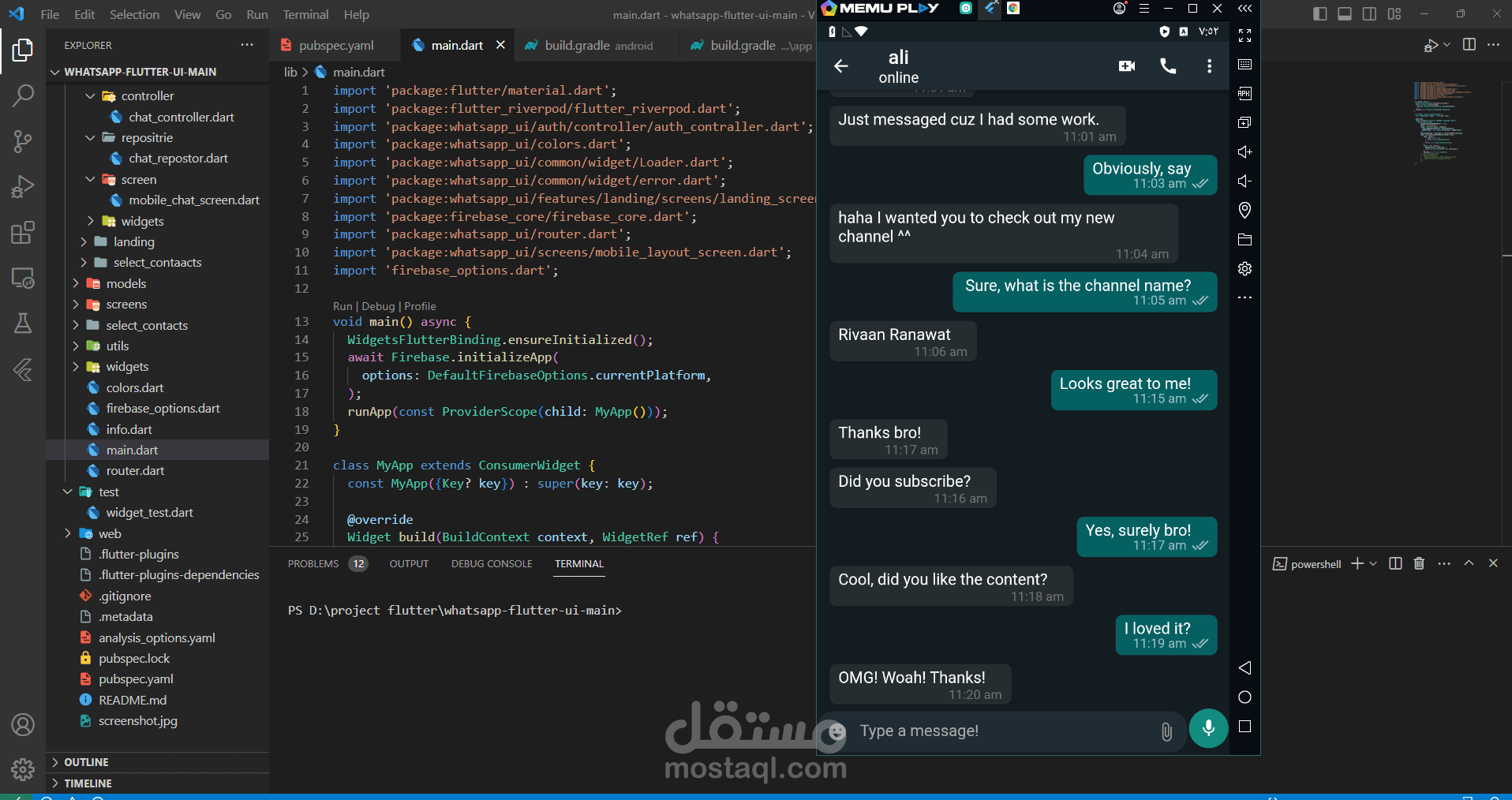Close the terminal panel

tap(1493, 563)
